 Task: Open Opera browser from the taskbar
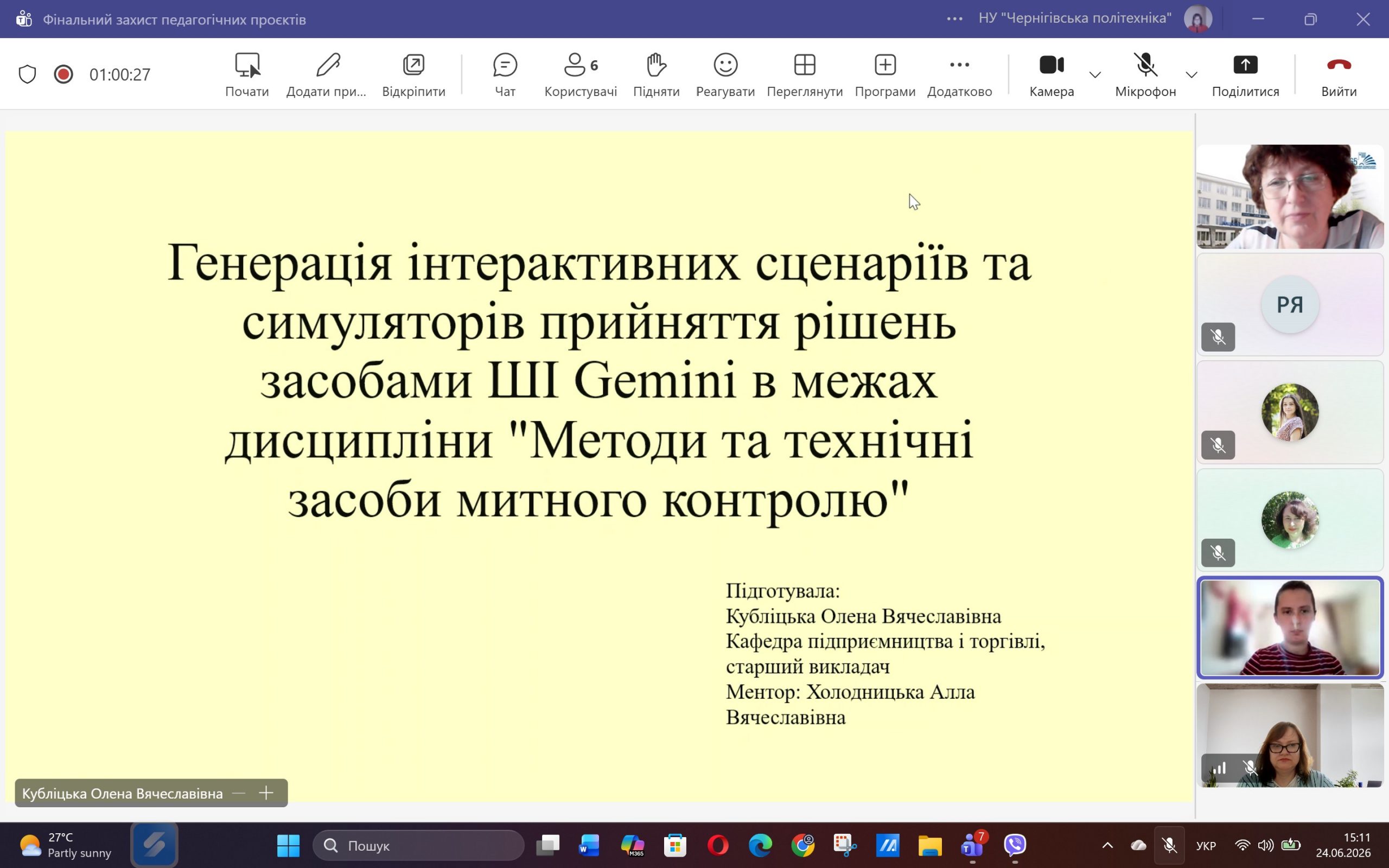point(718,845)
